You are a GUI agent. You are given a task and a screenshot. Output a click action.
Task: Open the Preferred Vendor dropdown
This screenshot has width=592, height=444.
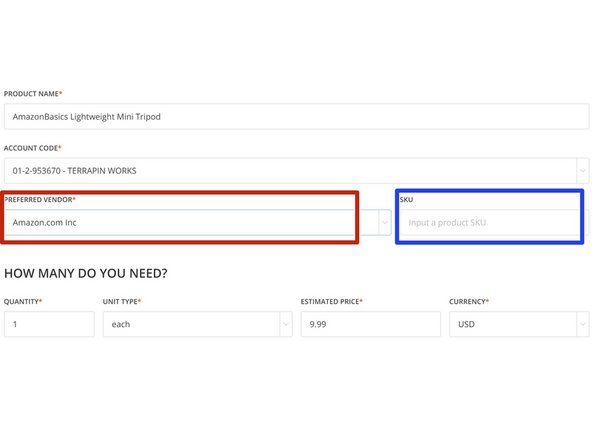(x=197, y=222)
